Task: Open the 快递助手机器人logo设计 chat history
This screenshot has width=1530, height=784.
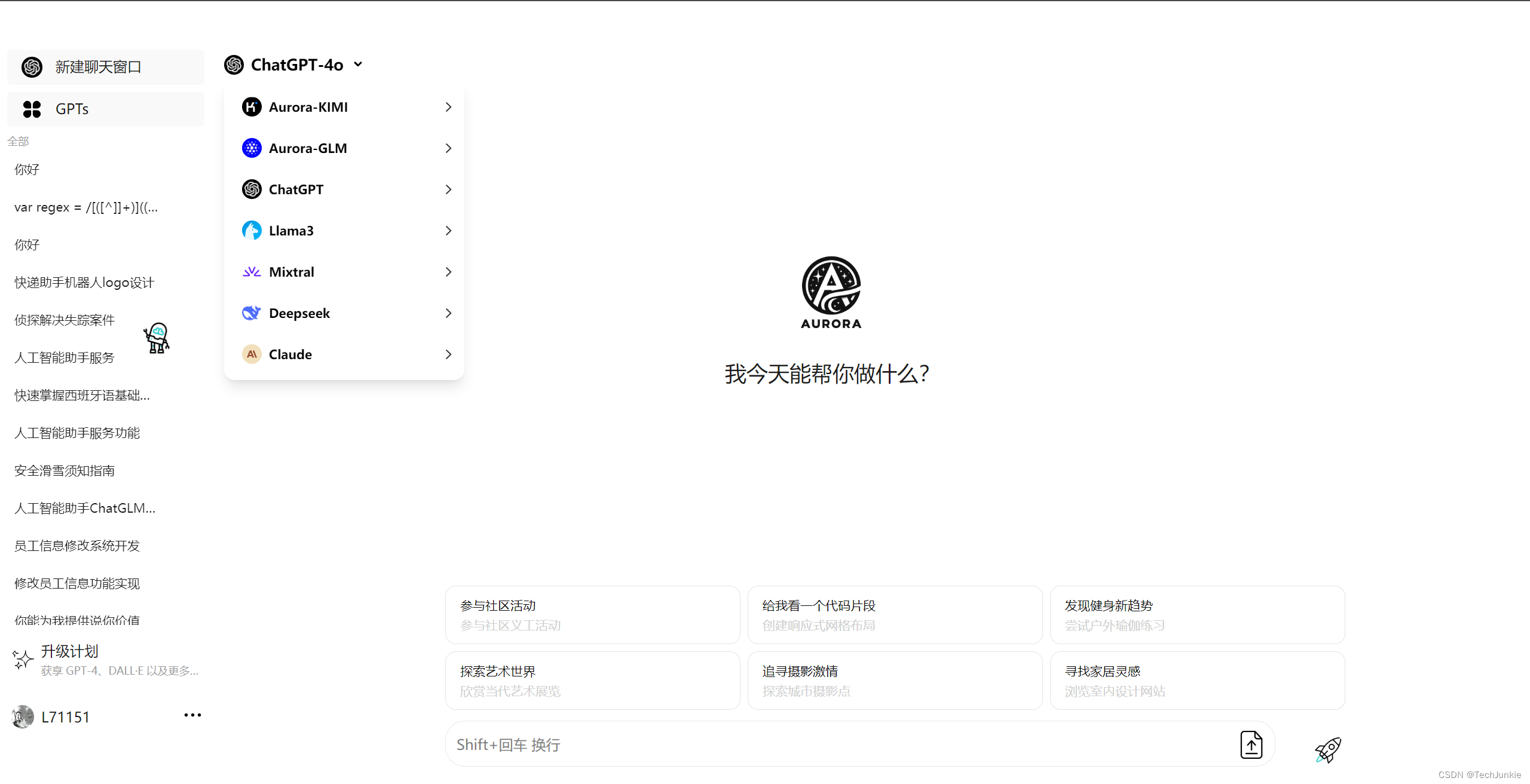Action: (84, 283)
